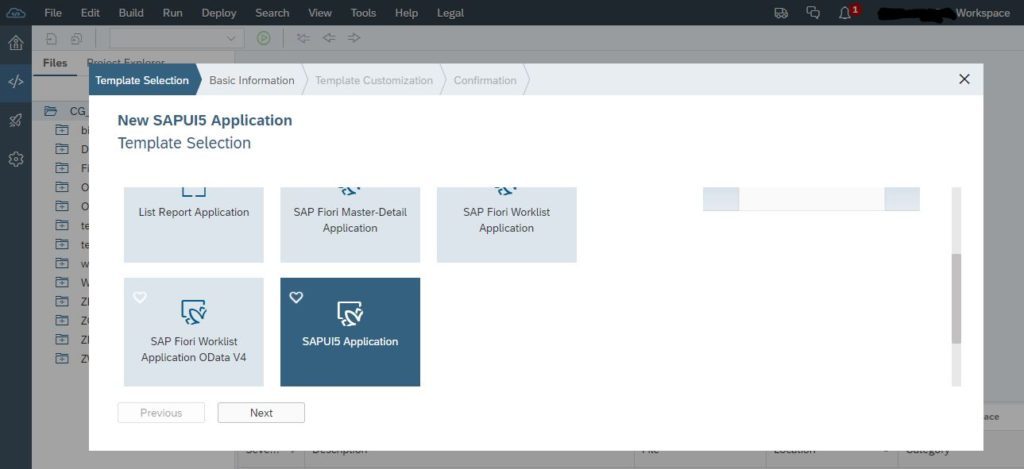The image size is (1024, 469).
Task: Choose the List Report Application template
Action: click(x=194, y=224)
